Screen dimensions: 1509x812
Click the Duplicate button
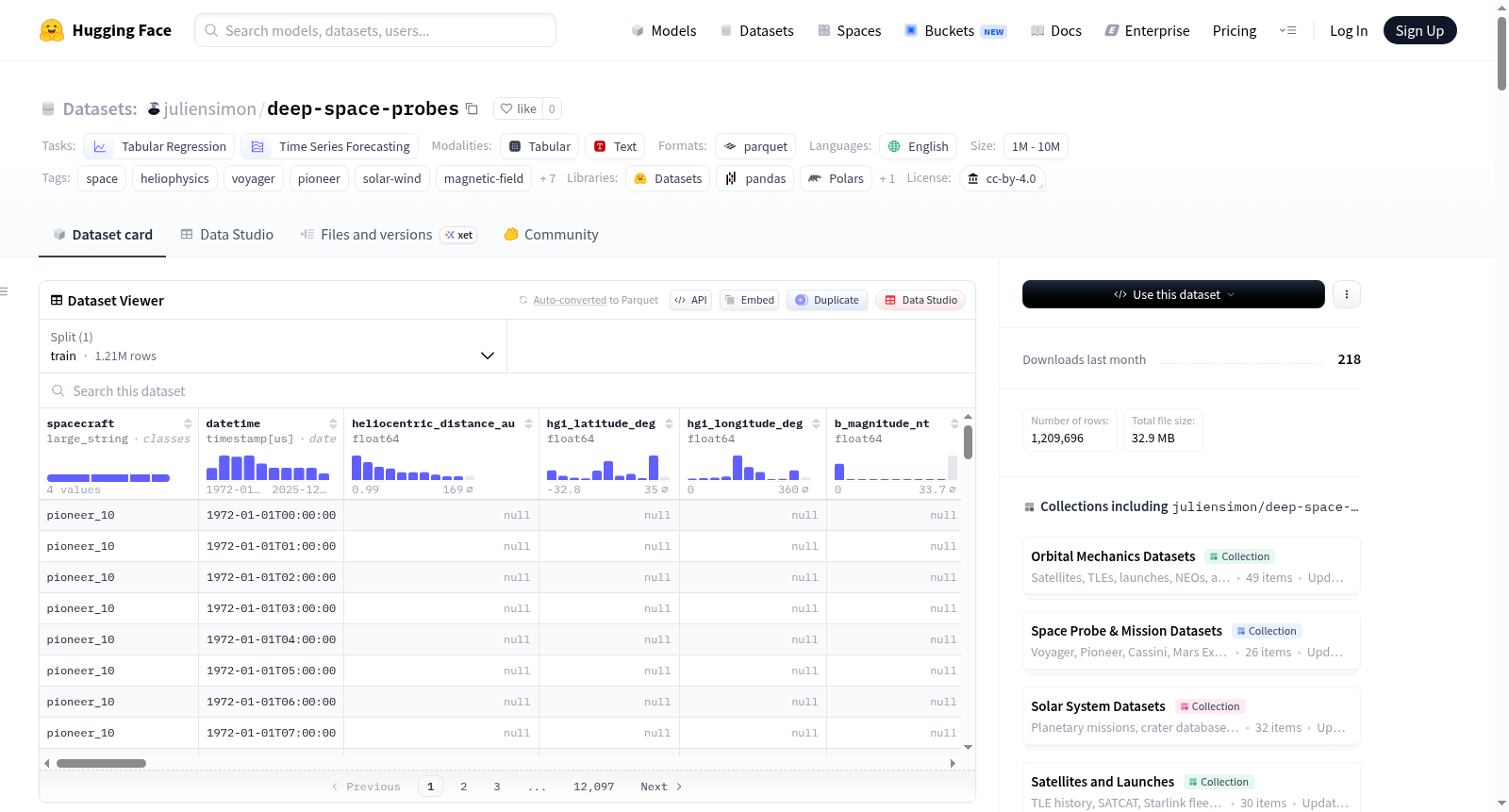click(827, 300)
